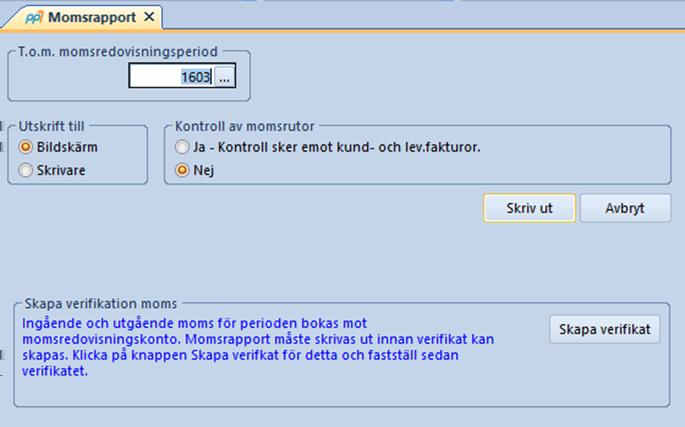Viewport: 685px width, 427px height.
Task: Click the Skapa verifikat button
Action: tap(605, 329)
